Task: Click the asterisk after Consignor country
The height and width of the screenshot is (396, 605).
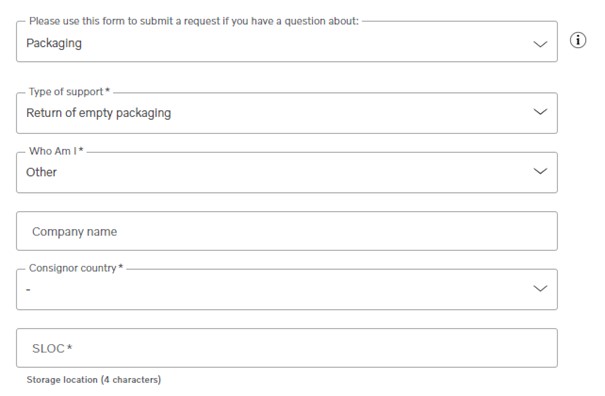Action: coord(121,267)
